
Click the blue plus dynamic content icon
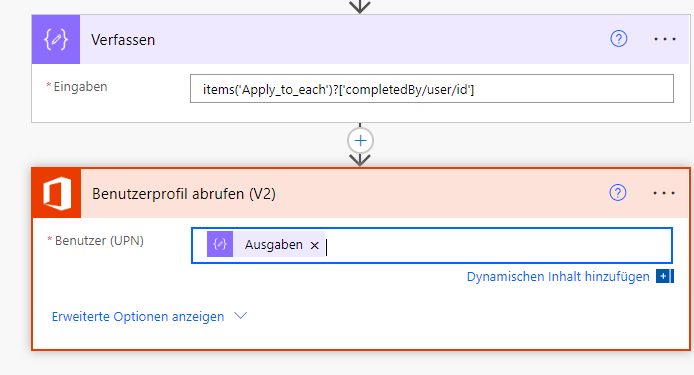664,276
